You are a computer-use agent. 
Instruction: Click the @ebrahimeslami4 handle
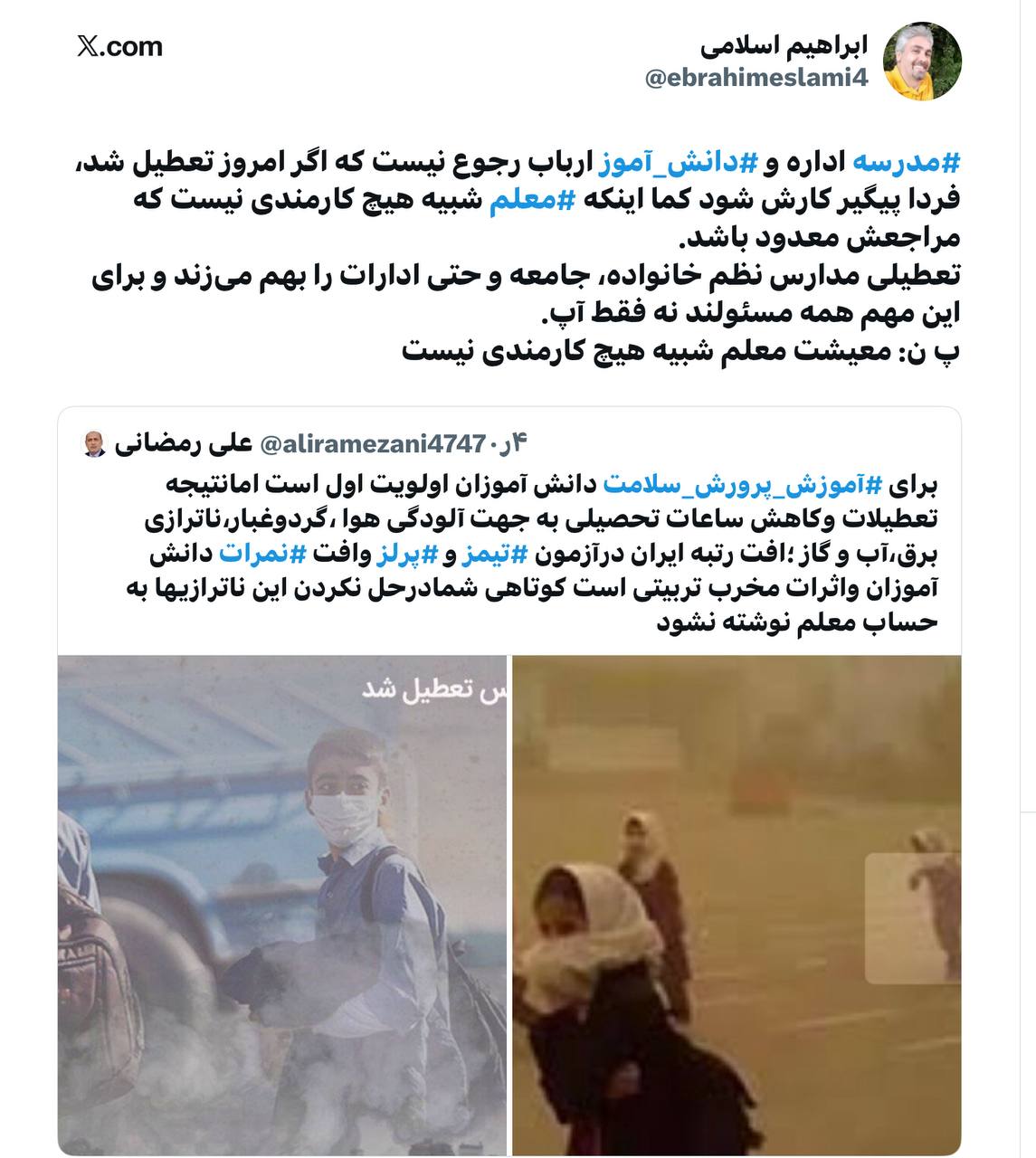(x=756, y=79)
